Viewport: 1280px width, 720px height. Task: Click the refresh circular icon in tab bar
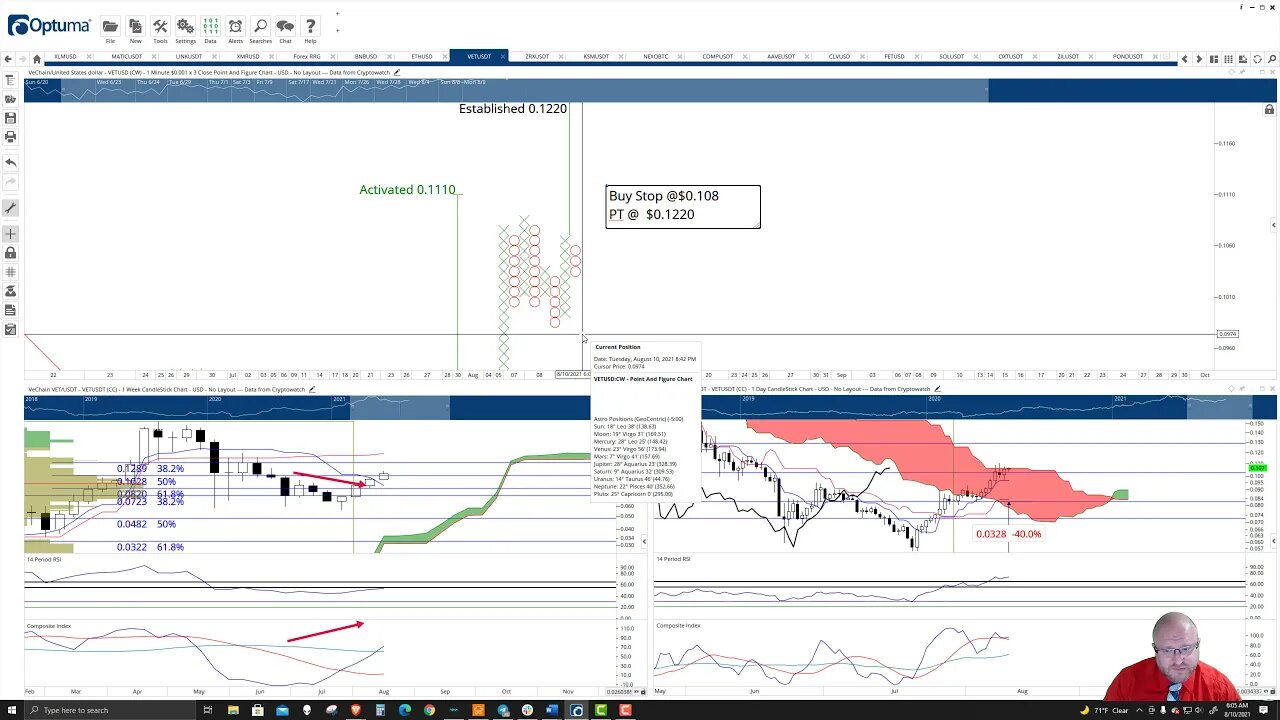(1257, 59)
